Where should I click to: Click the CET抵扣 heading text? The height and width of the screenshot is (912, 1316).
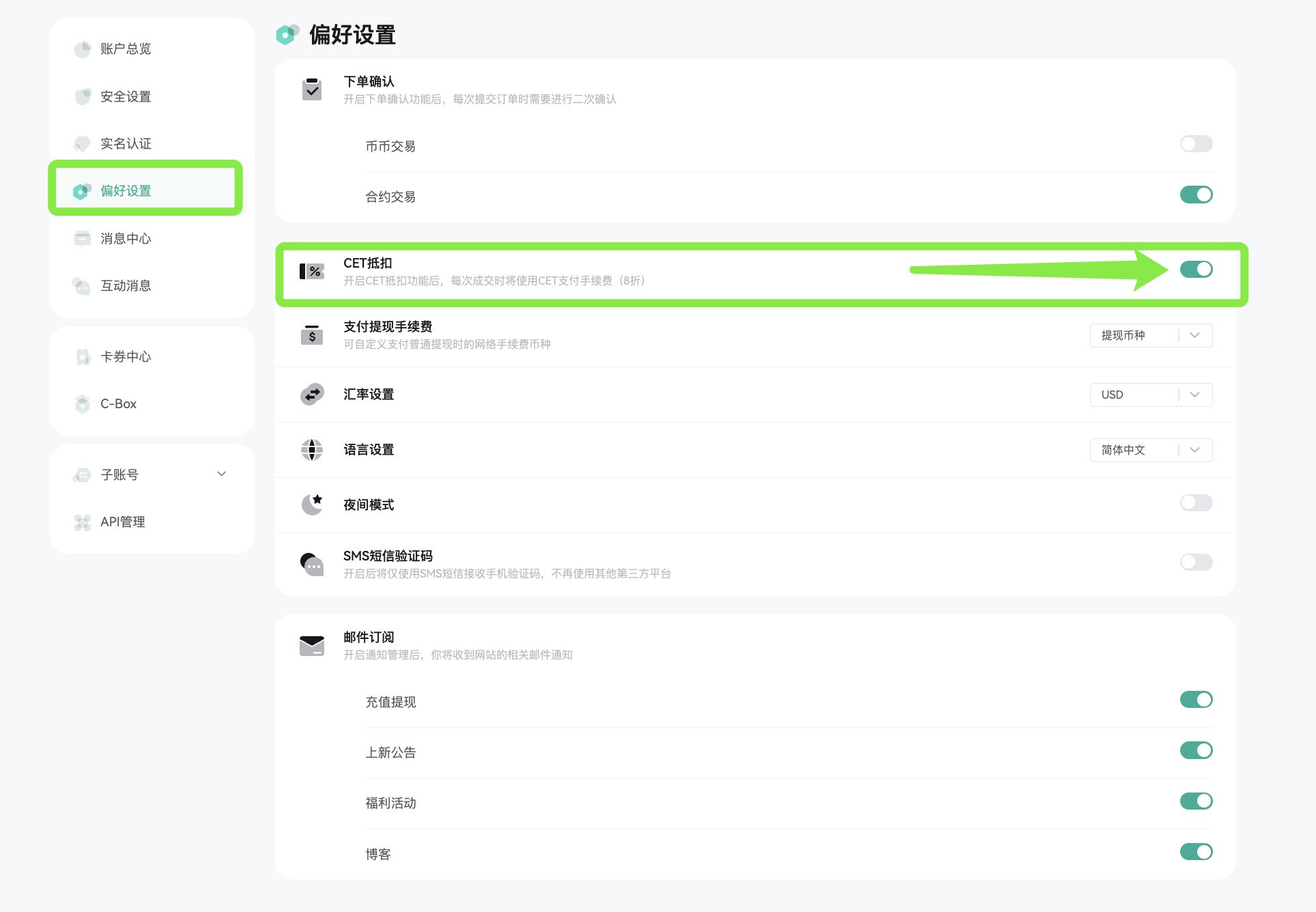[367, 263]
